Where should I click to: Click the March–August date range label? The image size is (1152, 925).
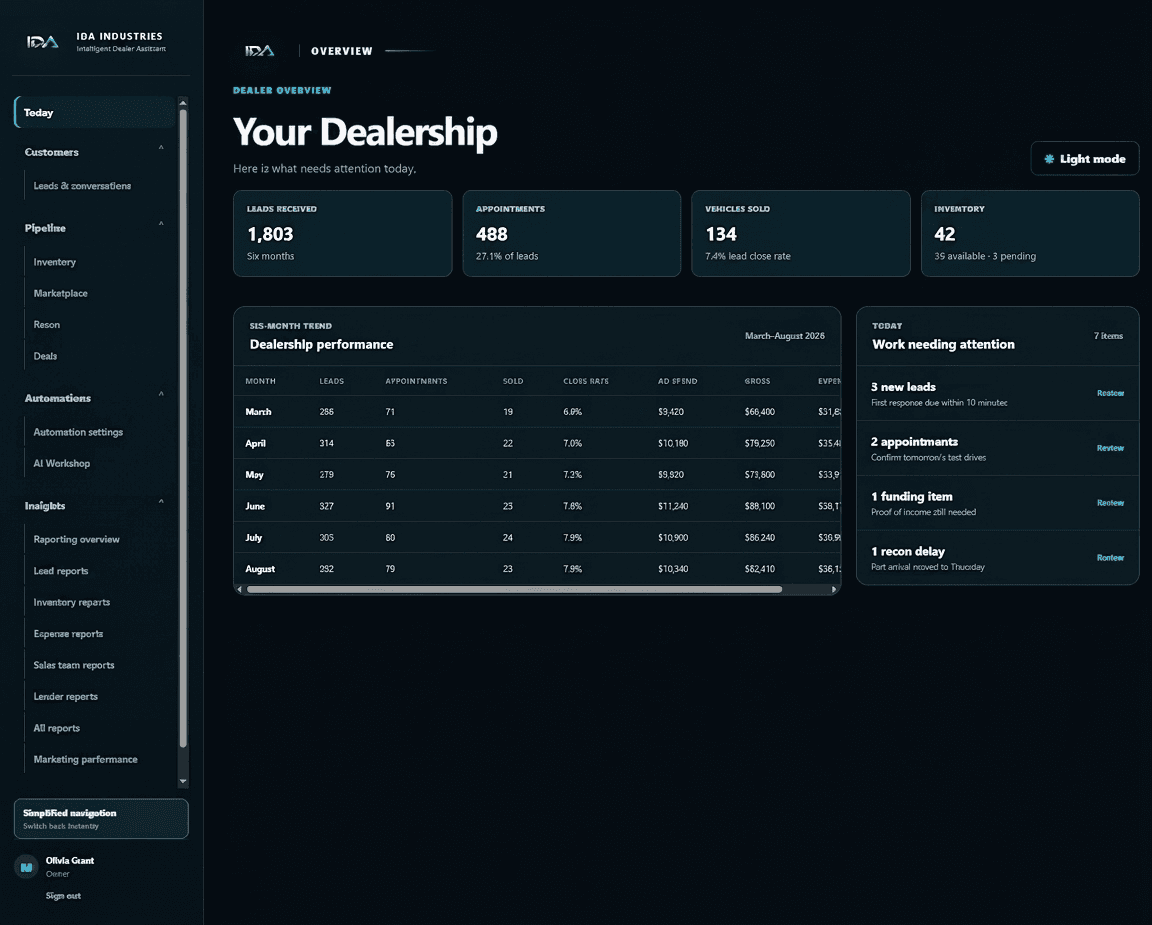tap(785, 336)
